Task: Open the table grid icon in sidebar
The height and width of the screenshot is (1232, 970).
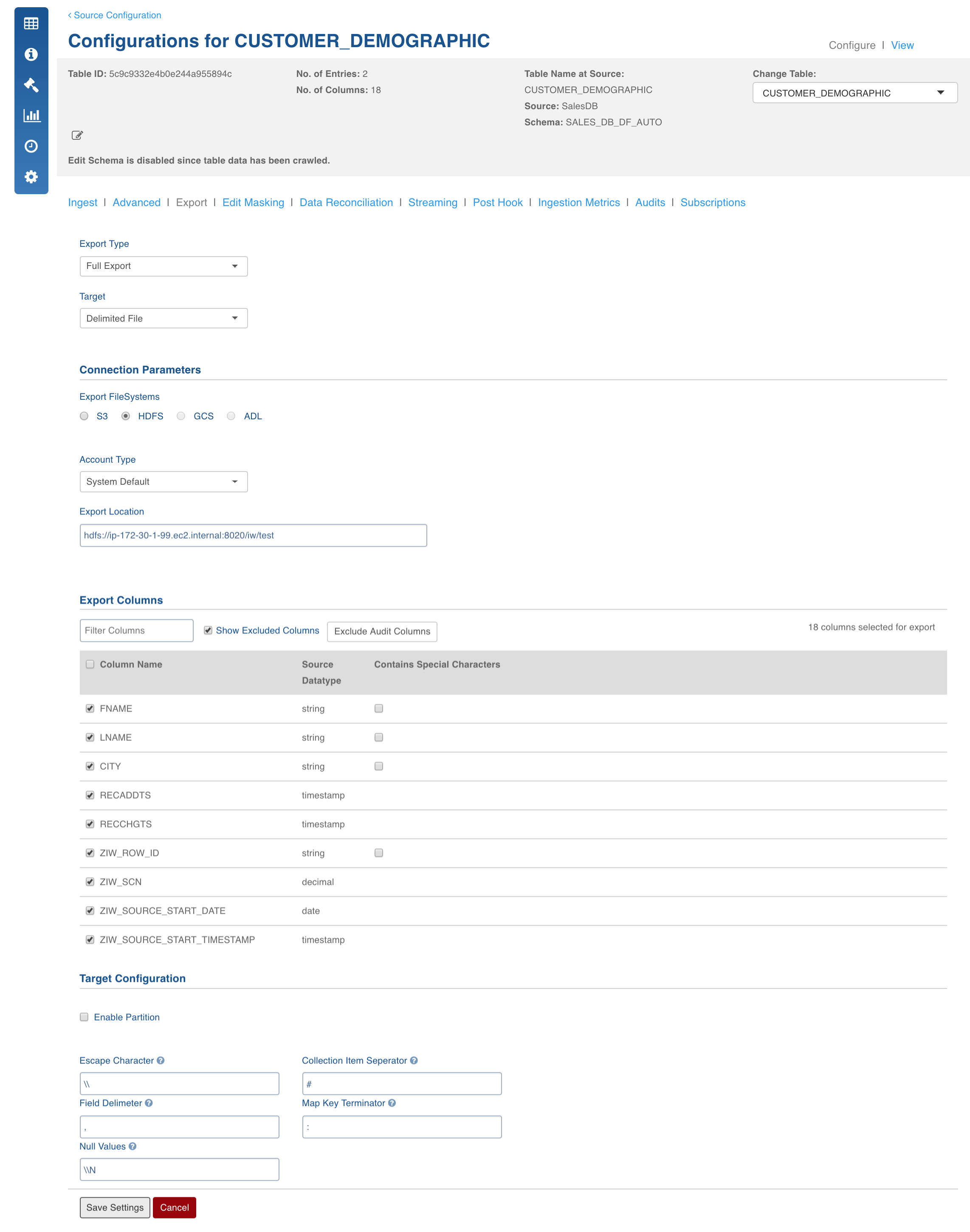Action: point(31,23)
